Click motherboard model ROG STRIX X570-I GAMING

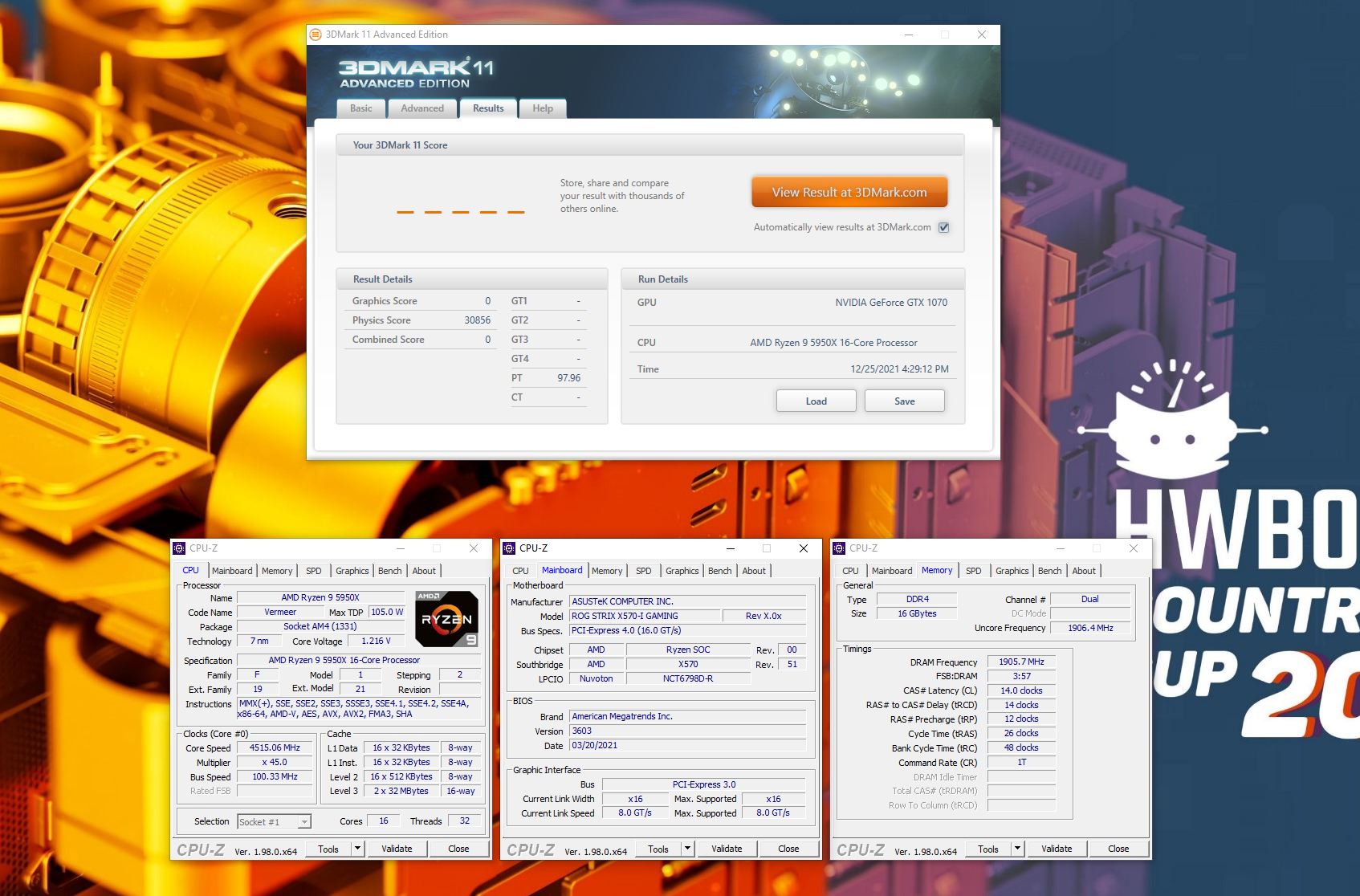(x=644, y=616)
